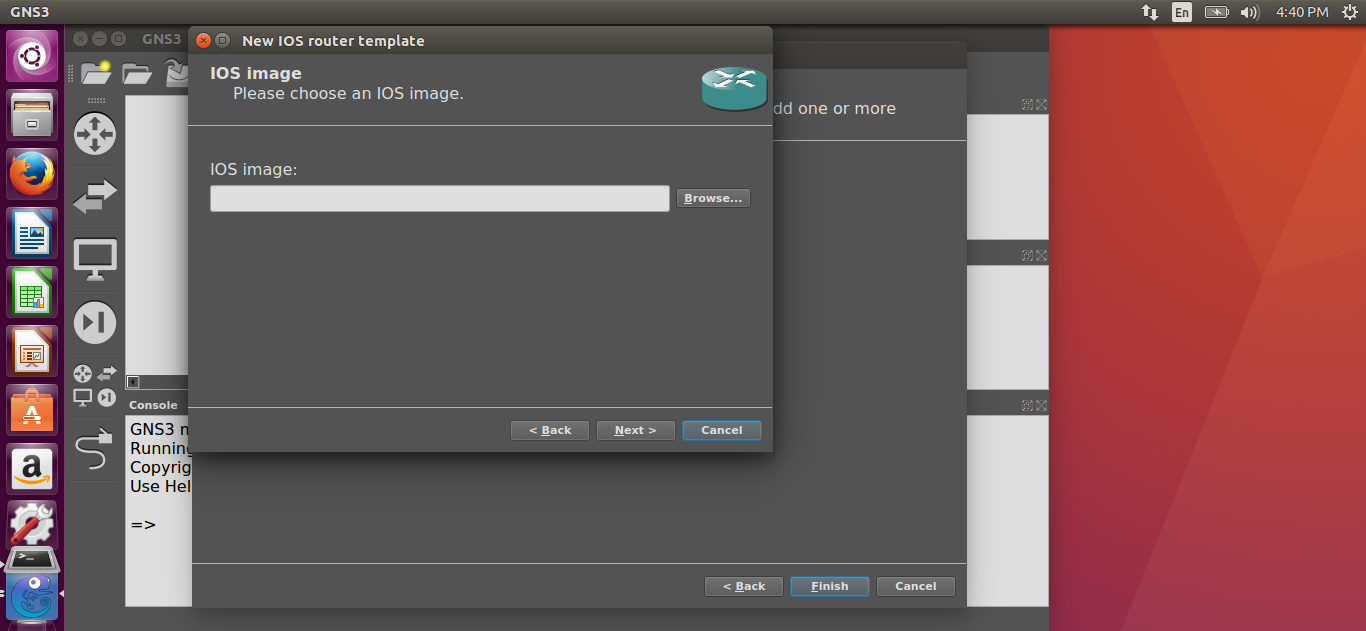1366x631 pixels.
Task: Float the topmost right-side dock panel
Action: tap(1027, 104)
